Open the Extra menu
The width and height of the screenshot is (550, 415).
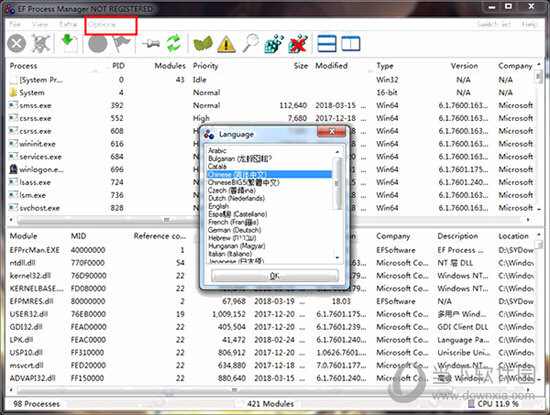click(x=68, y=24)
